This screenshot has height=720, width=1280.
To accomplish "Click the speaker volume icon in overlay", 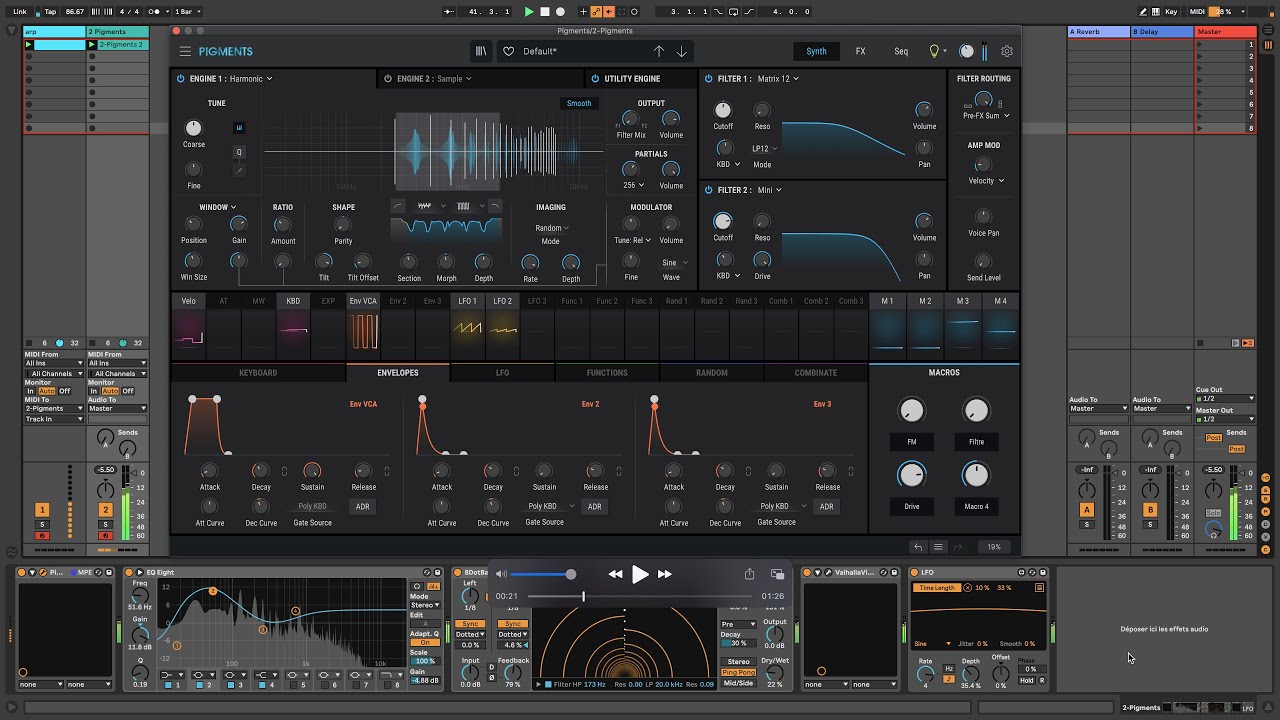I will pyautogui.click(x=502, y=574).
